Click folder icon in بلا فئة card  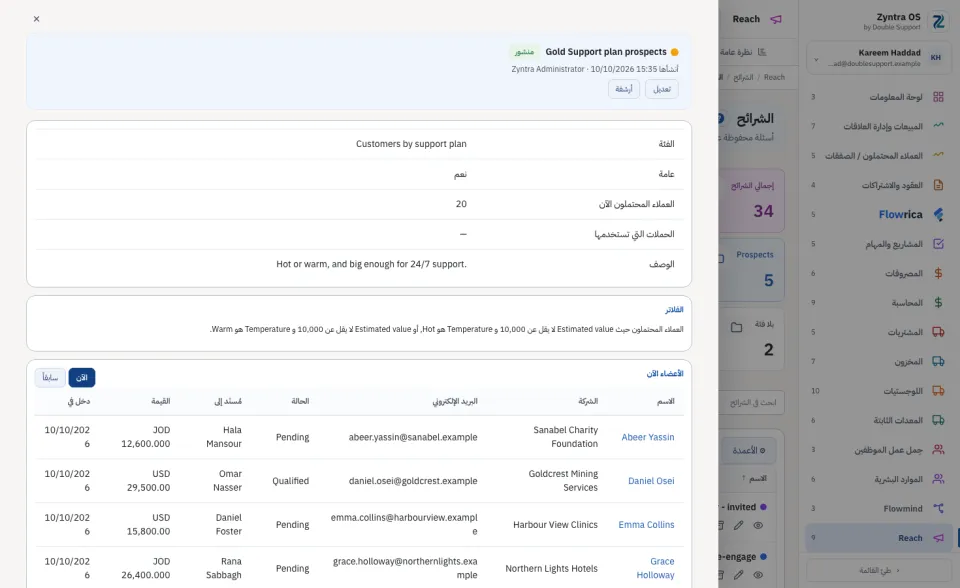(x=737, y=328)
